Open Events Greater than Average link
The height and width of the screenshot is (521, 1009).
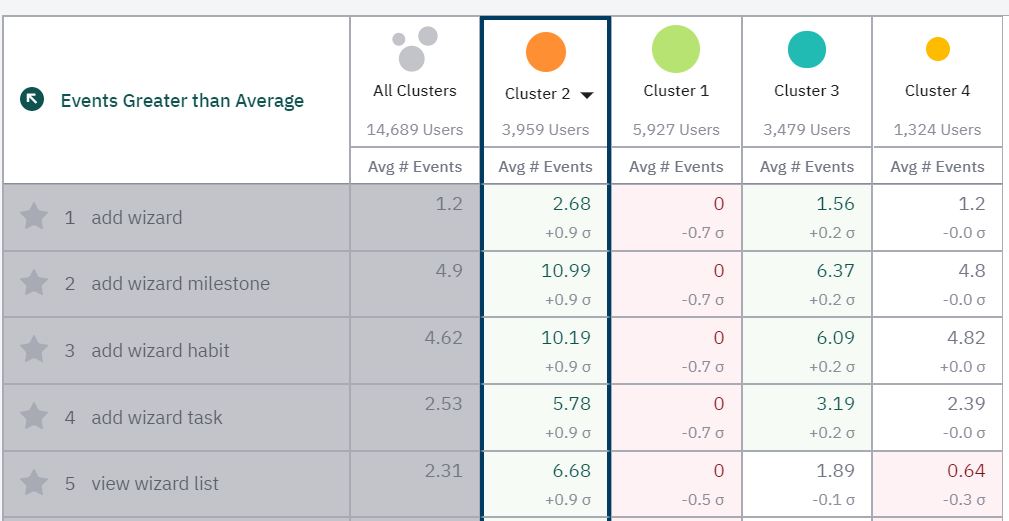point(182,100)
